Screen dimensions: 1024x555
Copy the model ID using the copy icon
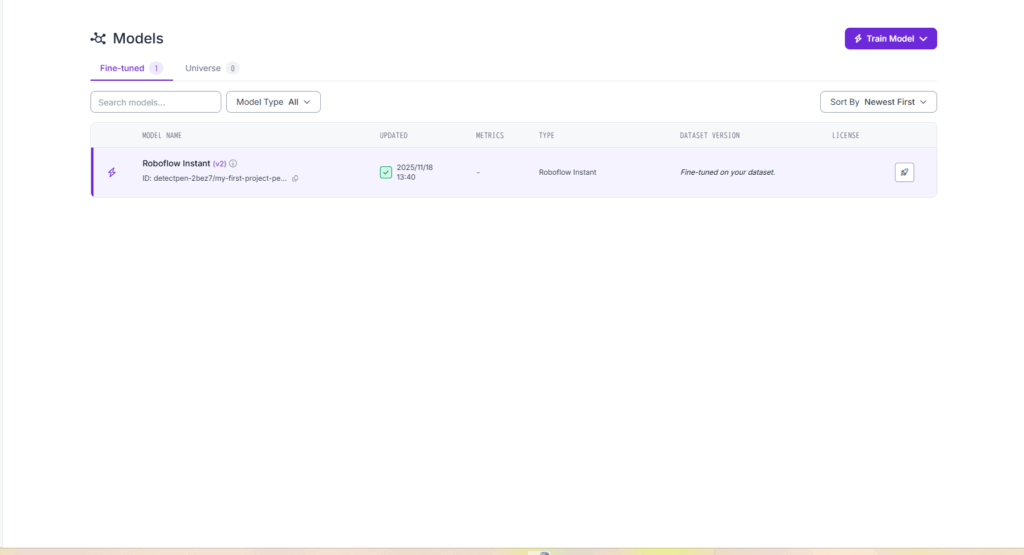tap(295, 178)
